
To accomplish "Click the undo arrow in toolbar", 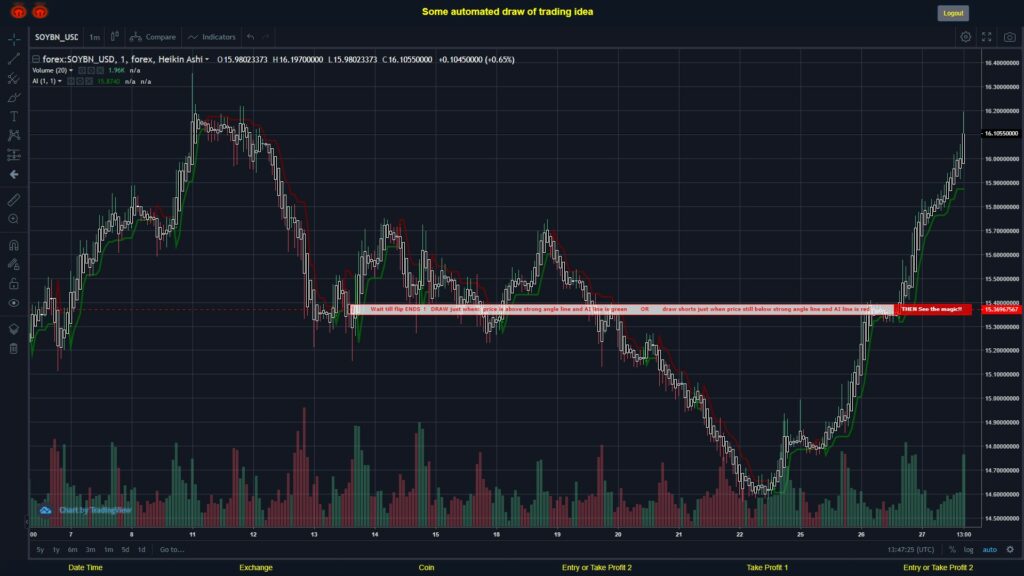I will [x=250, y=37].
